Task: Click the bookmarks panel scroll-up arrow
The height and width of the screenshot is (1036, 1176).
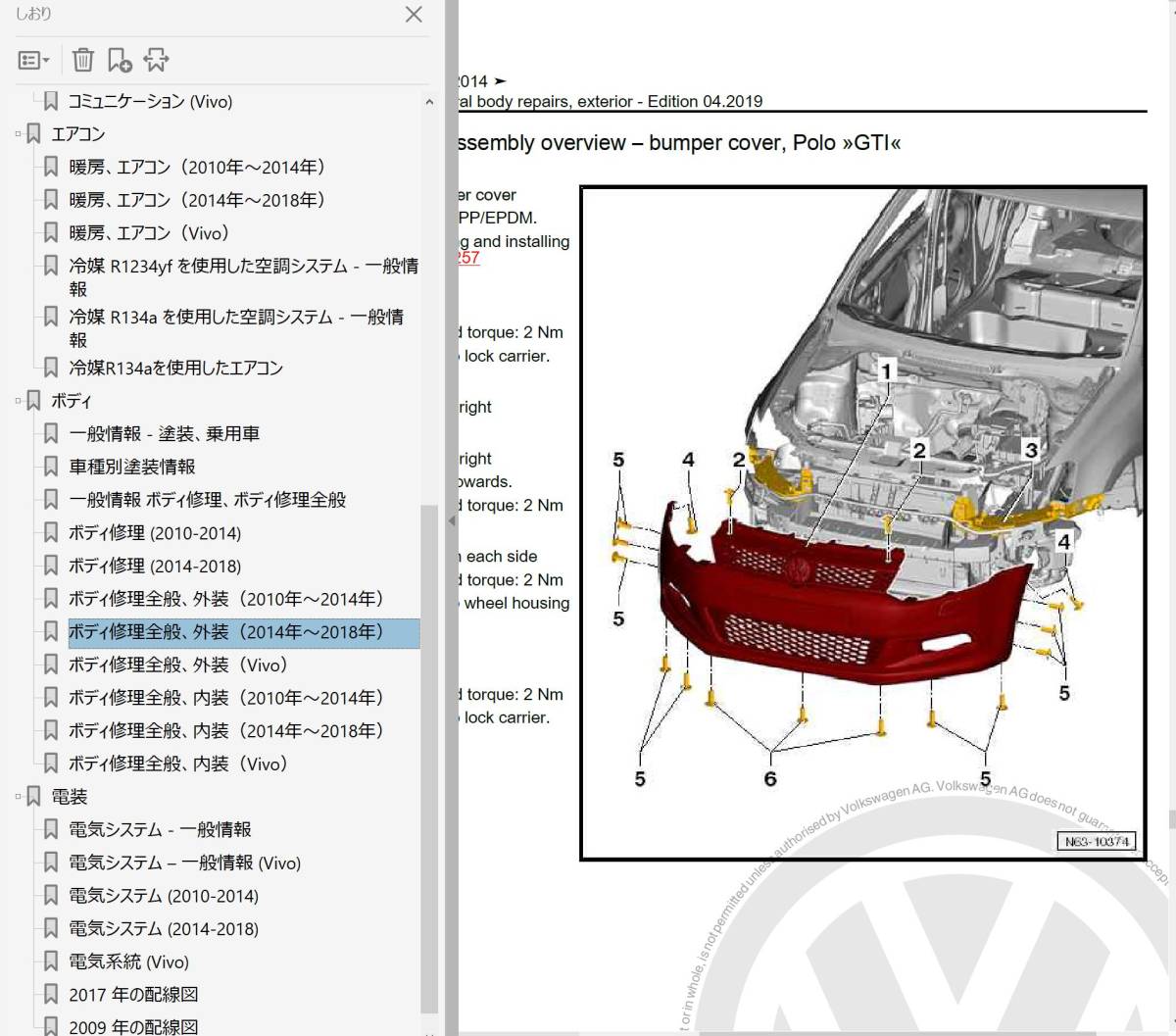Action: (x=429, y=102)
